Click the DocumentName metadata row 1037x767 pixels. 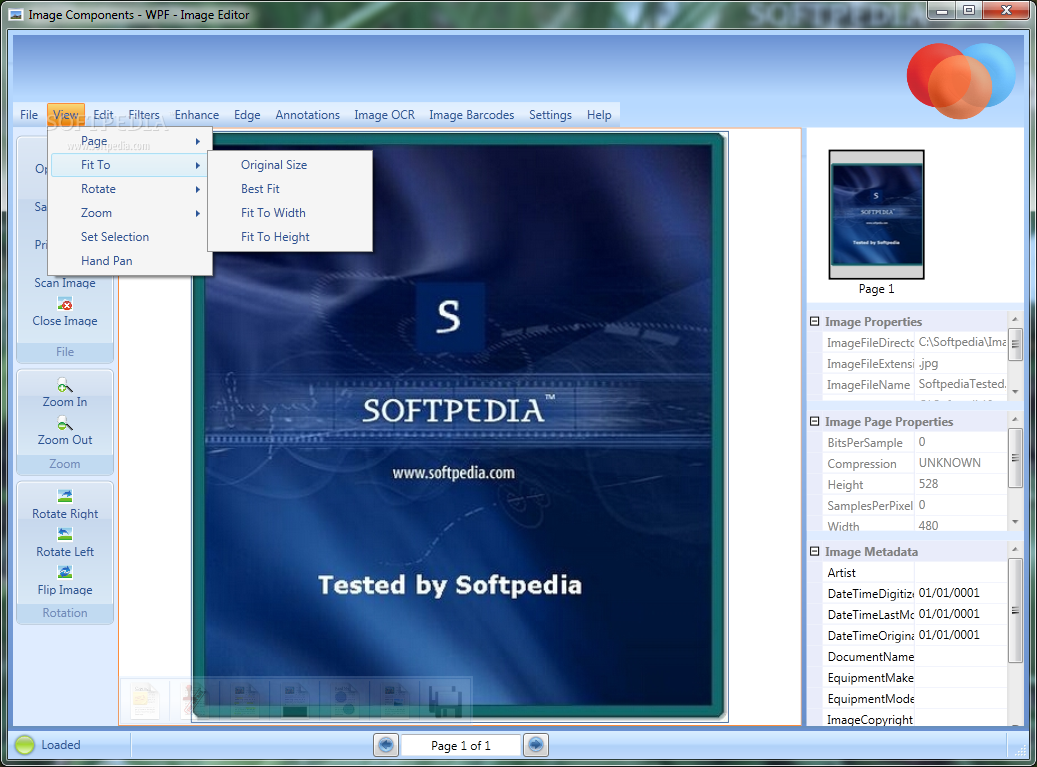(915, 657)
